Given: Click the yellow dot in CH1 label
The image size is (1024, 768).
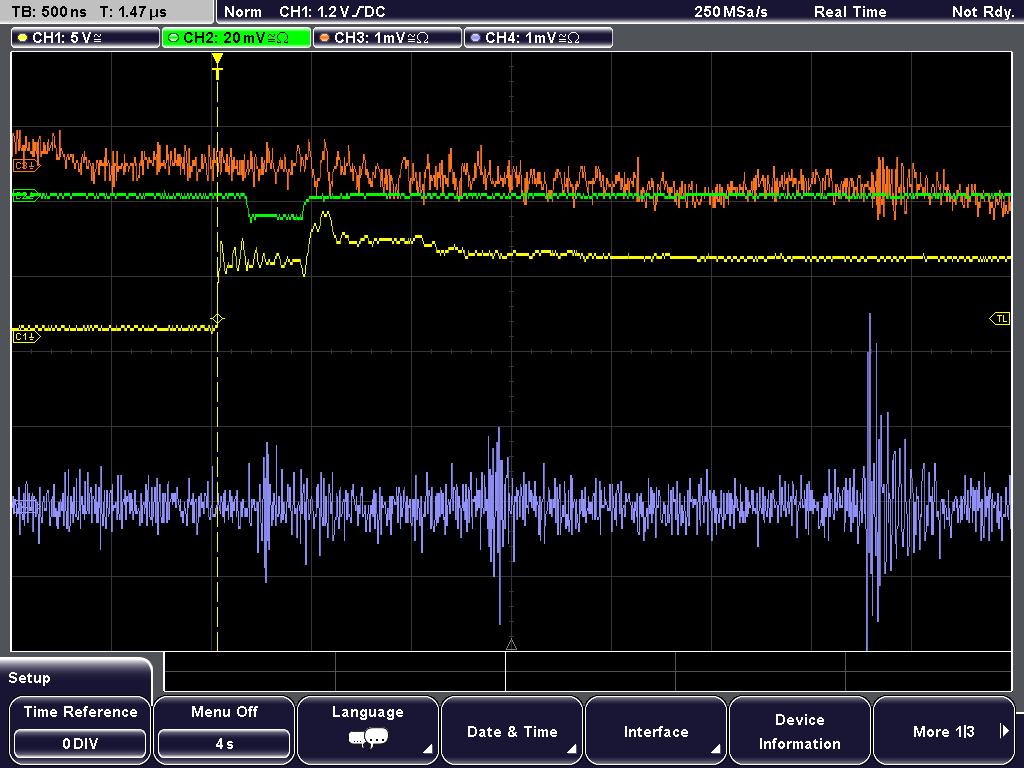Looking at the screenshot, I should pyautogui.click(x=22, y=38).
